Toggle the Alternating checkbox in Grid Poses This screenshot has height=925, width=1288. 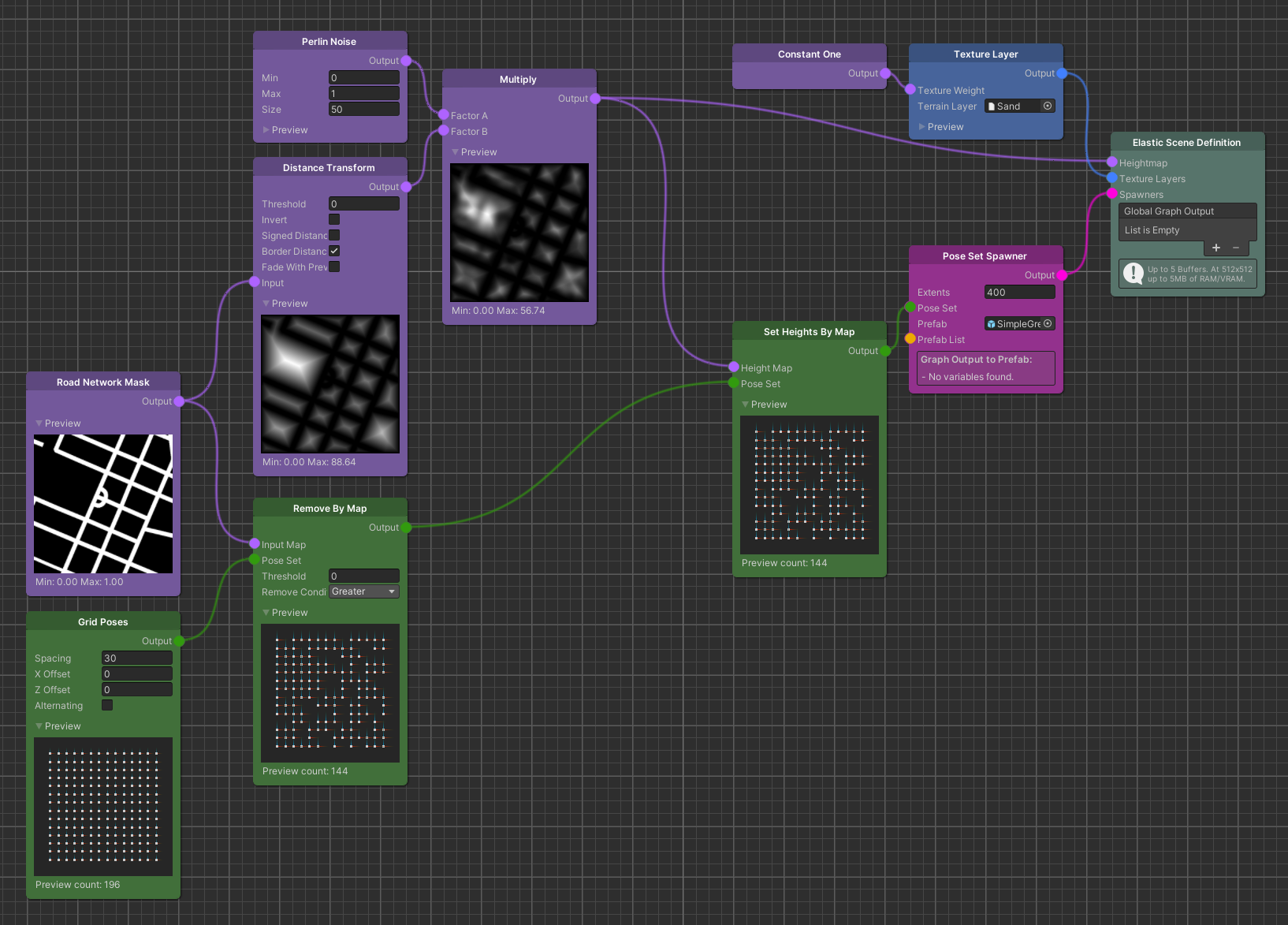click(107, 705)
